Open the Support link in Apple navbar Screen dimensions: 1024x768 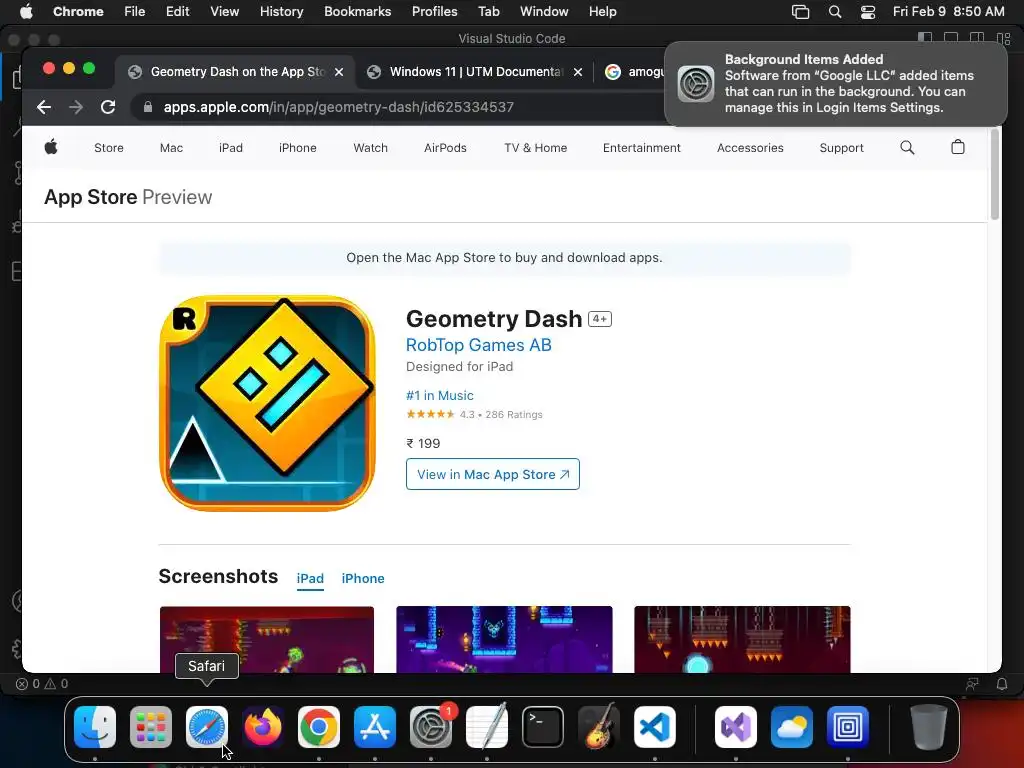click(x=841, y=148)
